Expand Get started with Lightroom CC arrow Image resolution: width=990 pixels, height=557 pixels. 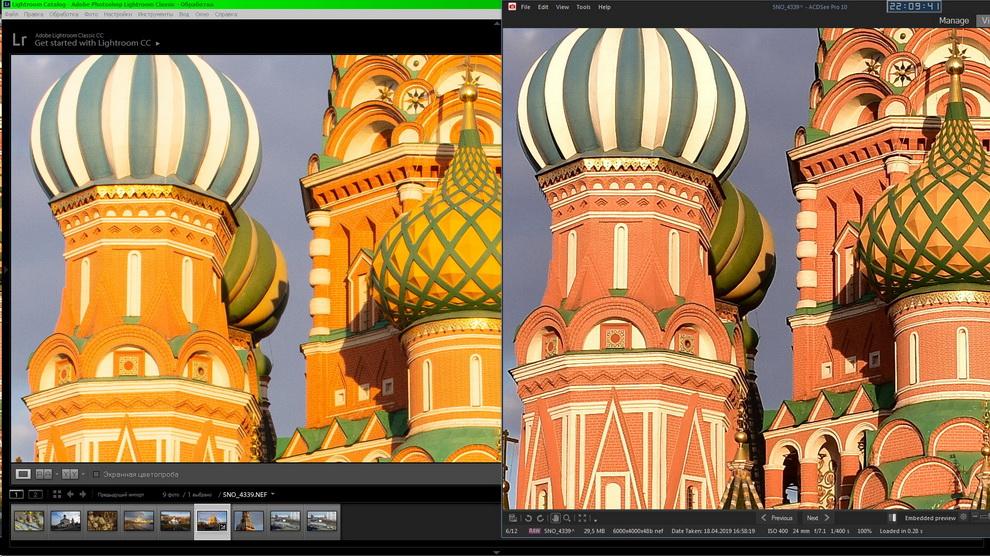(158, 44)
